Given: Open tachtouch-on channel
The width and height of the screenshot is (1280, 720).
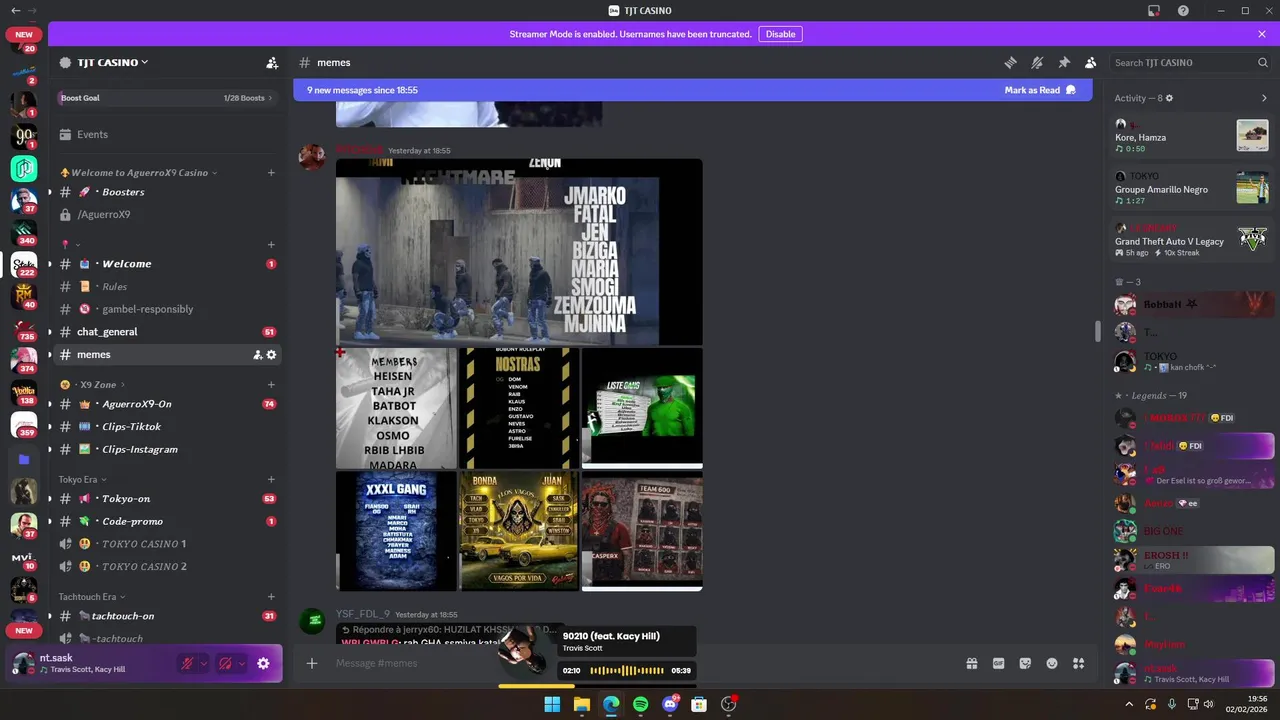Looking at the screenshot, I should [x=166, y=616].
